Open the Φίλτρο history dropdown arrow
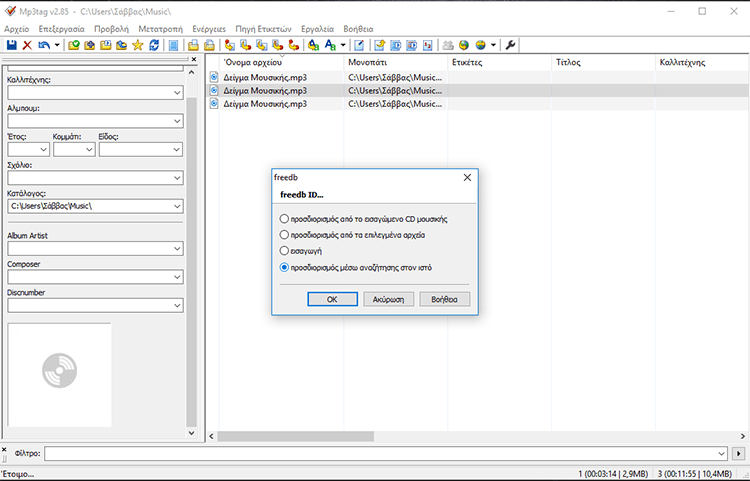This screenshot has width=750, height=481. [x=721, y=453]
